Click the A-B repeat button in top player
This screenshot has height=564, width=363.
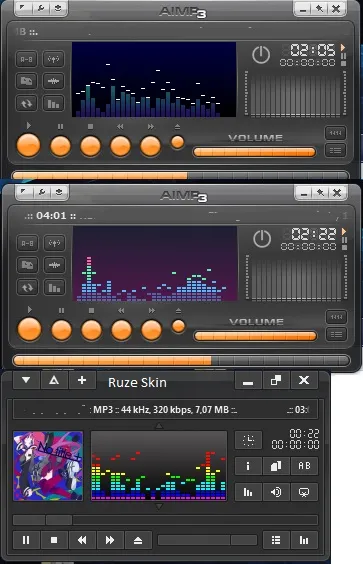[27, 59]
